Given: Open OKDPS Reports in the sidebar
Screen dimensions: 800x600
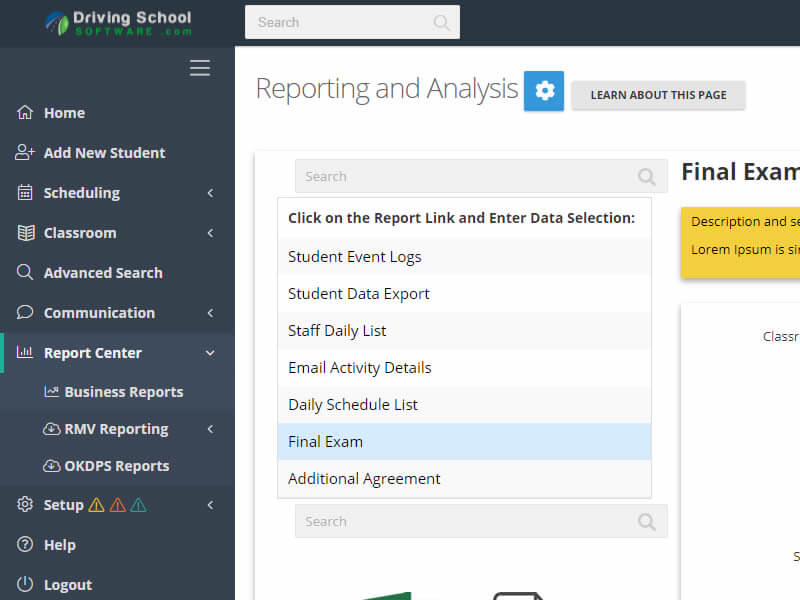Looking at the screenshot, I should (116, 466).
